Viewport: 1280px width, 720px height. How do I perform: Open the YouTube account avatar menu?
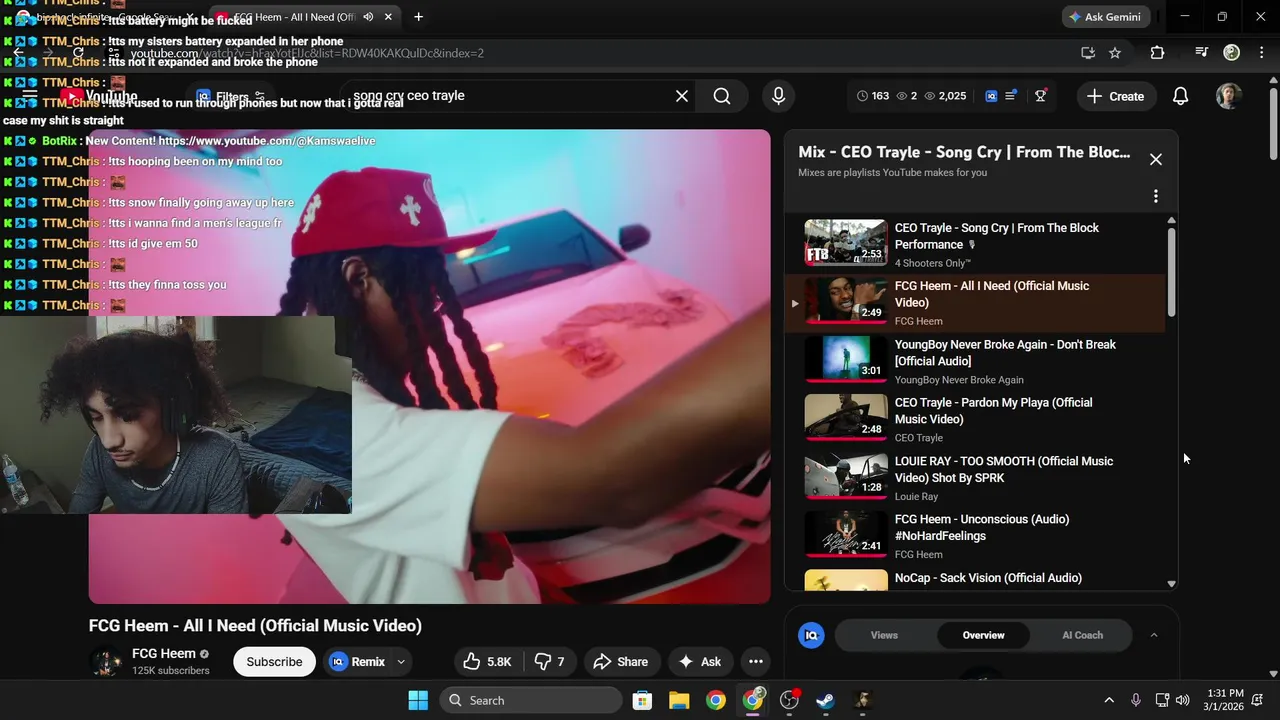1228,96
